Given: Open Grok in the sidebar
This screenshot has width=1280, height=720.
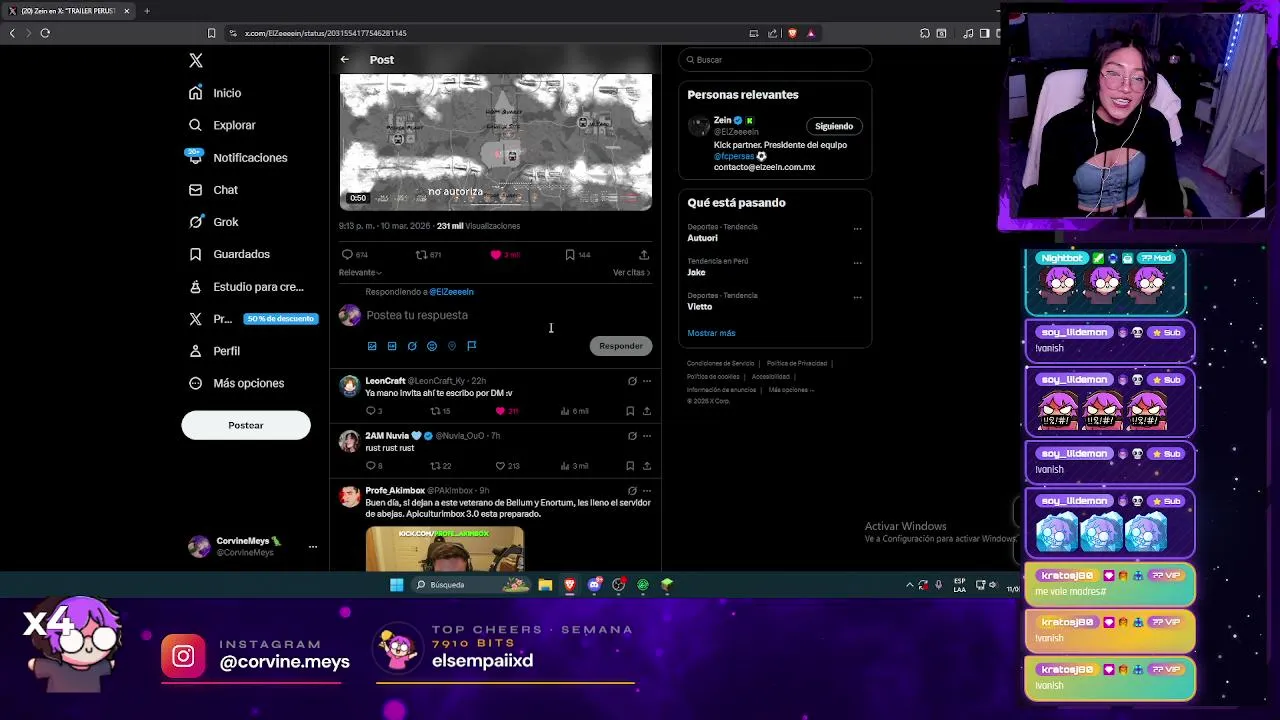Looking at the screenshot, I should [213, 222].
